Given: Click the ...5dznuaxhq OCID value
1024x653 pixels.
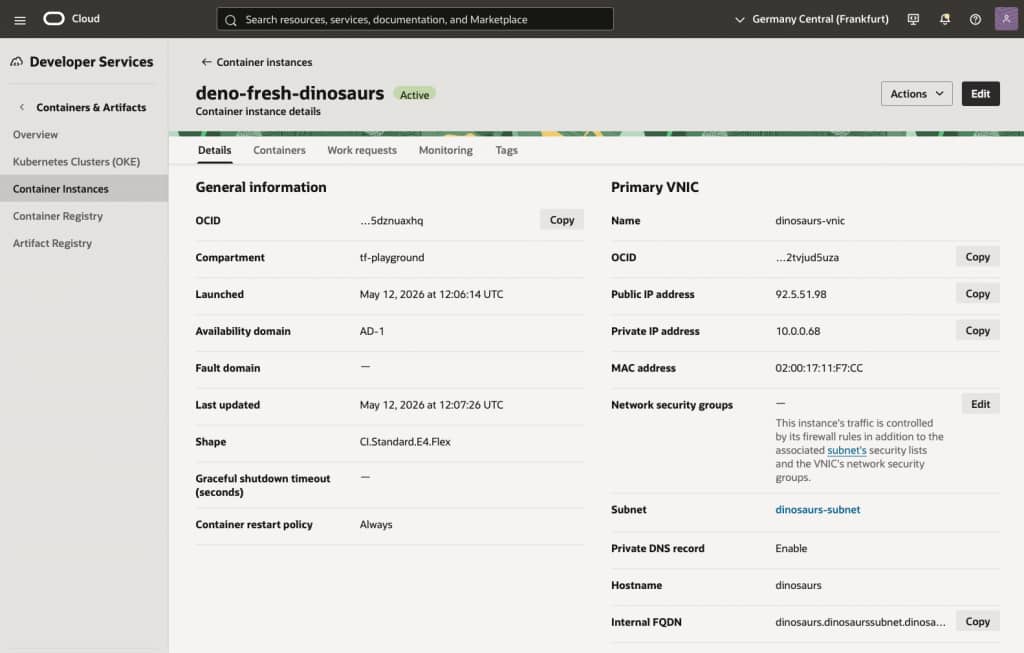Looking at the screenshot, I should pos(391,221).
